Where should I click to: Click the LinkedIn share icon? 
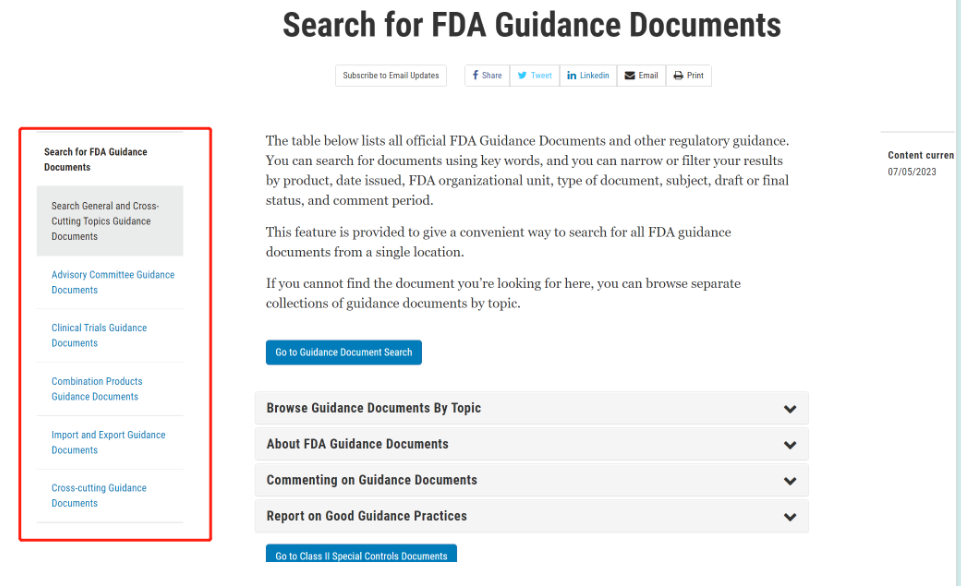click(572, 76)
